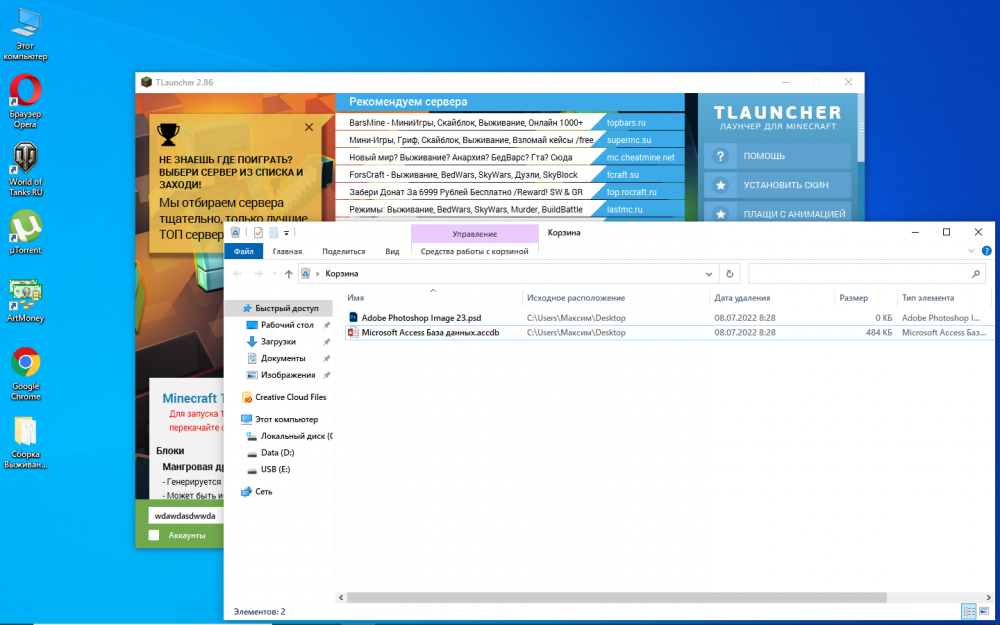Toggle the Аккаунты checkbox in TLauncher

154,535
